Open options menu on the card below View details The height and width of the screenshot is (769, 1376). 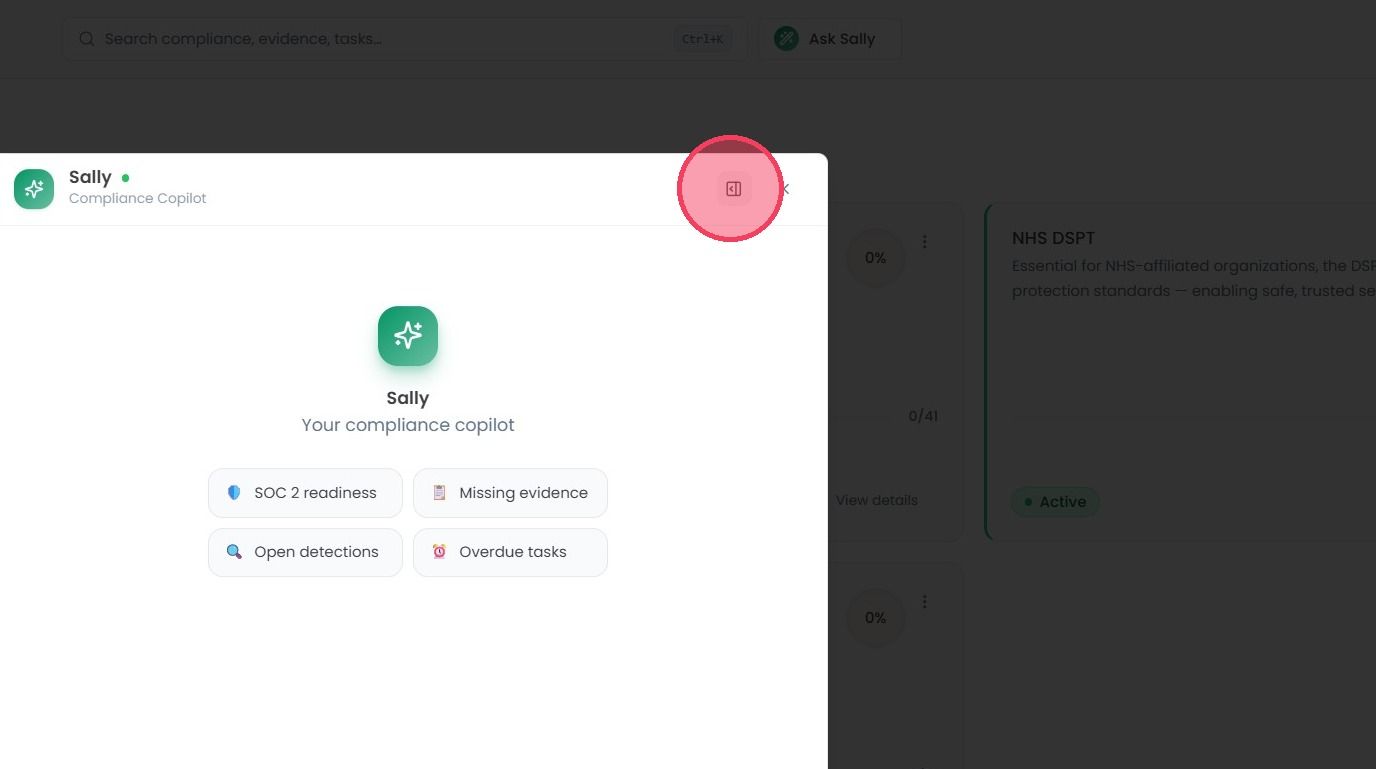pos(925,602)
